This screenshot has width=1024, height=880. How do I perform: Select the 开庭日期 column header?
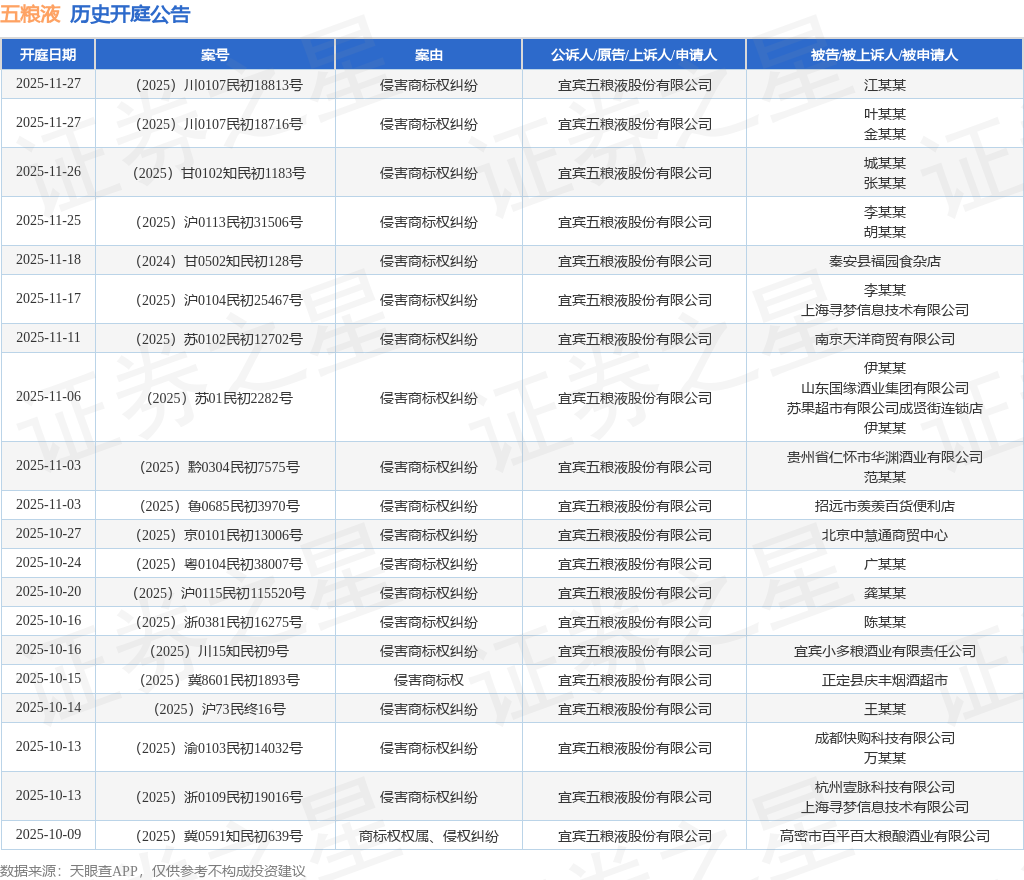pos(48,55)
